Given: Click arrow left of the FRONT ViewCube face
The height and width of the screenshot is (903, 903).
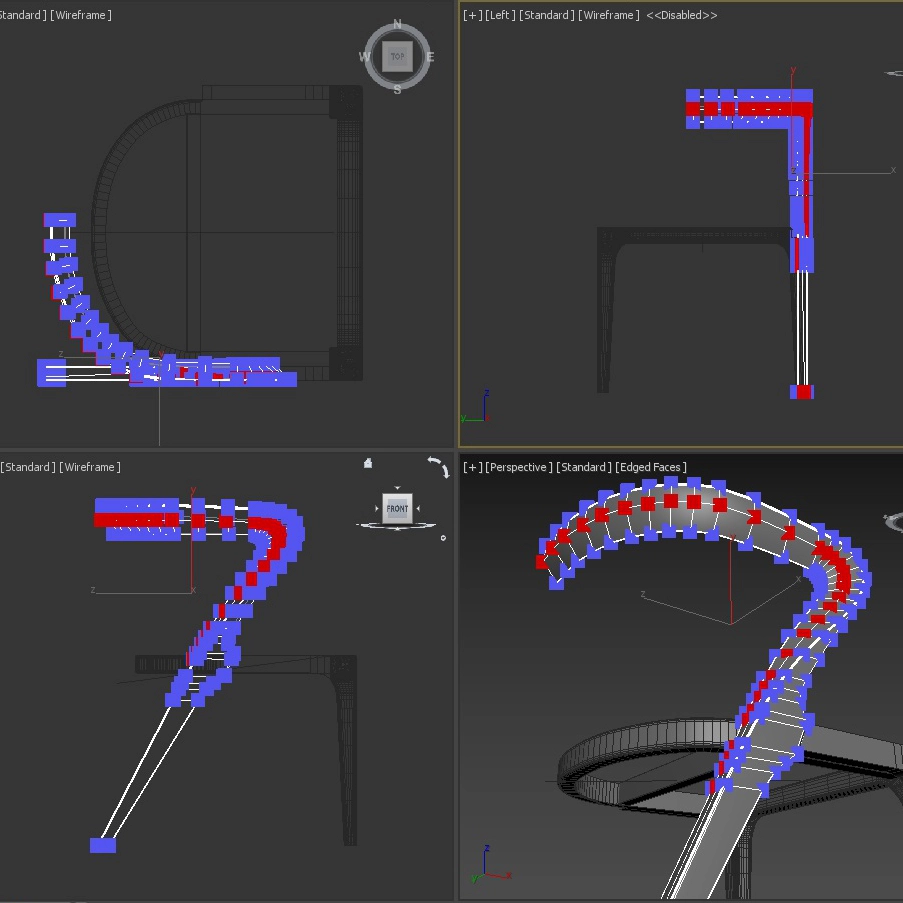Looking at the screenshot, I should (377, 509).
